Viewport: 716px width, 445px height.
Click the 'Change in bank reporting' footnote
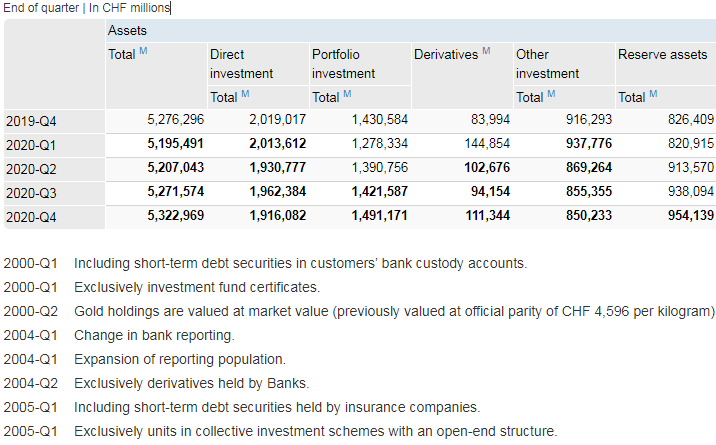tap(154, 335)
